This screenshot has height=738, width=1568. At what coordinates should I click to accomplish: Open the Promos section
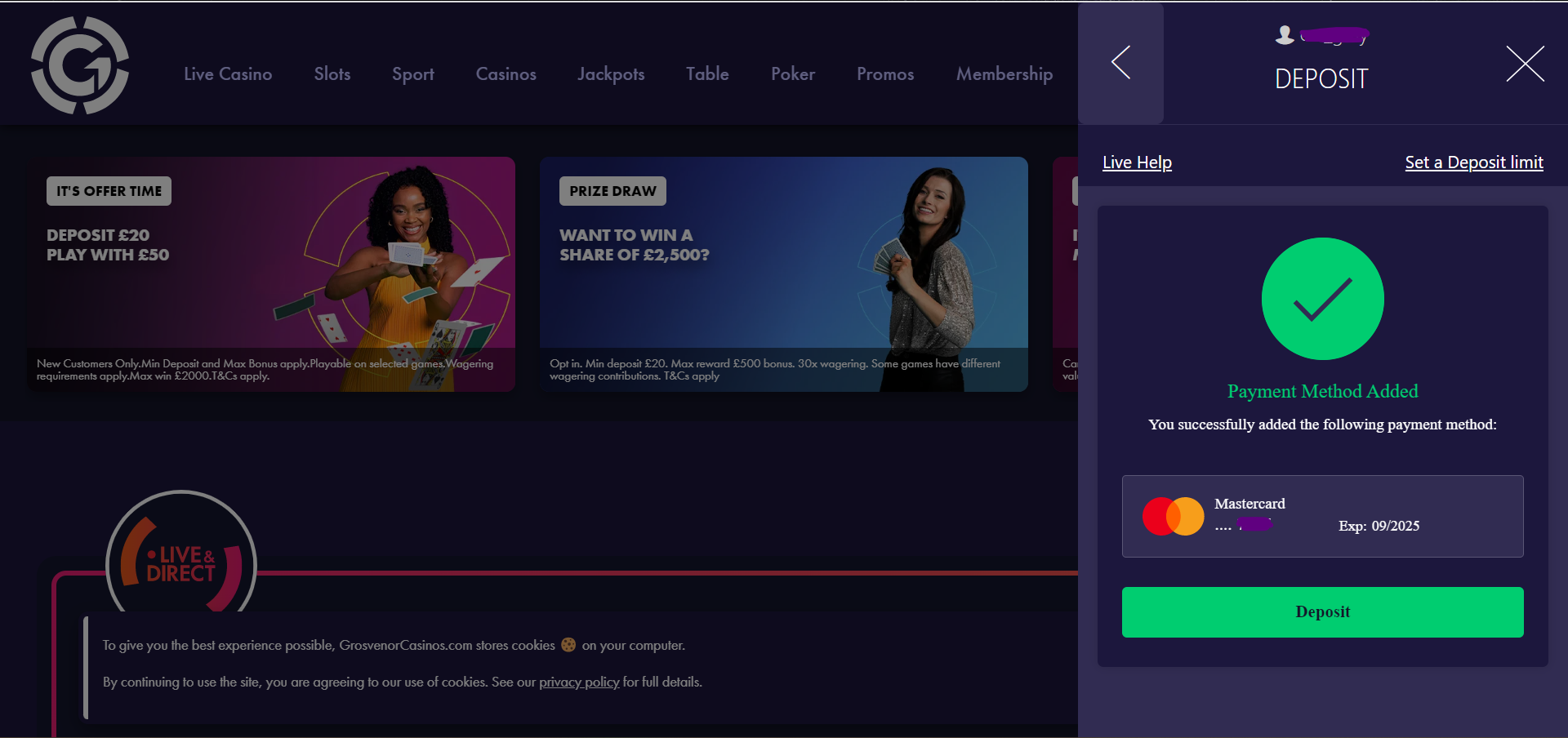click(885, 74)
